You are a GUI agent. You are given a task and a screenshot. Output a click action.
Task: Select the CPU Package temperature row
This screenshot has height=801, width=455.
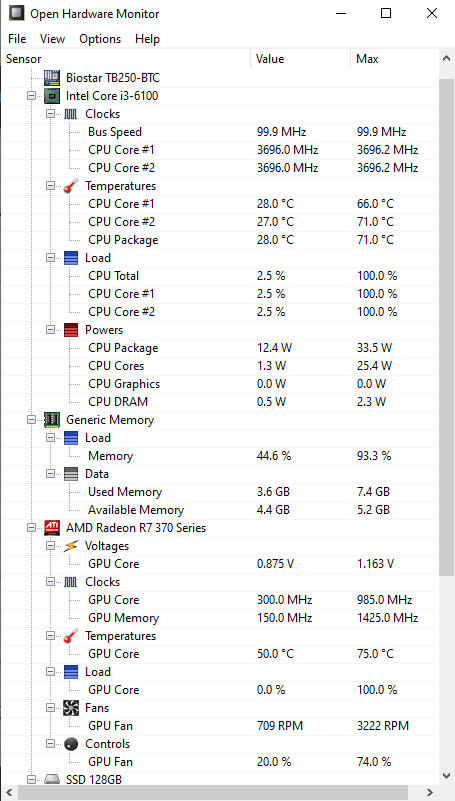pyautogui.click(x=221, y=240)
